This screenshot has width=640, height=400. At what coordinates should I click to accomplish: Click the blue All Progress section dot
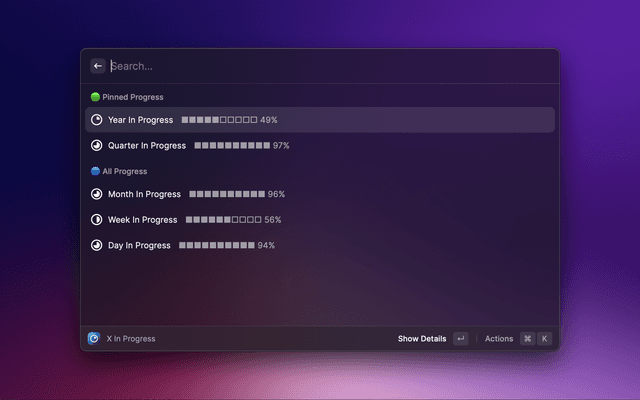(95, 171)
